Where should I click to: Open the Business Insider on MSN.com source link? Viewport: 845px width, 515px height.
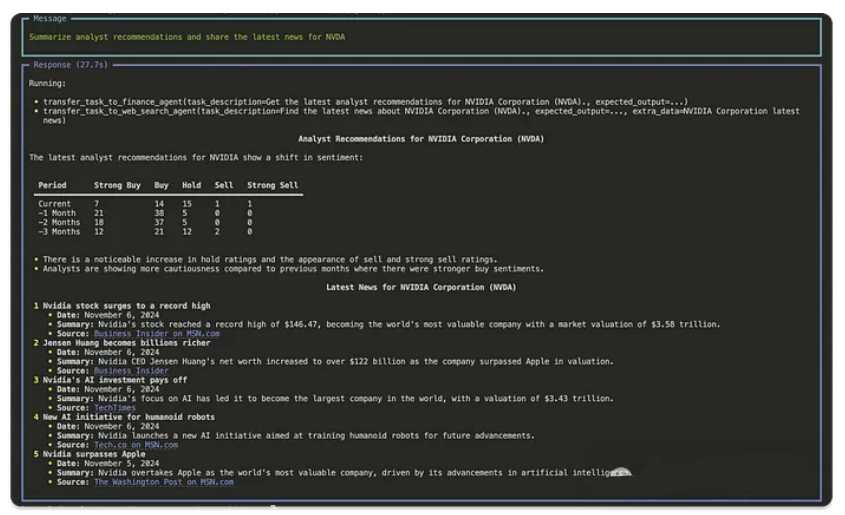coord(156,333)
